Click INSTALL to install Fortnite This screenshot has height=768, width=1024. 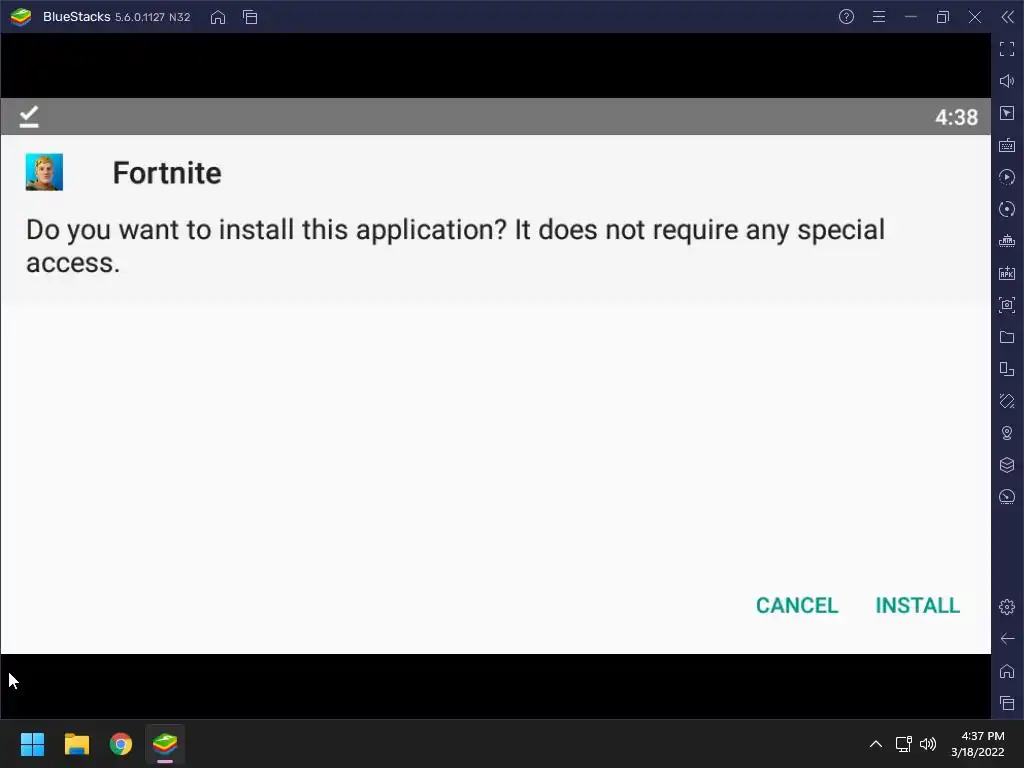click(917, 605)
